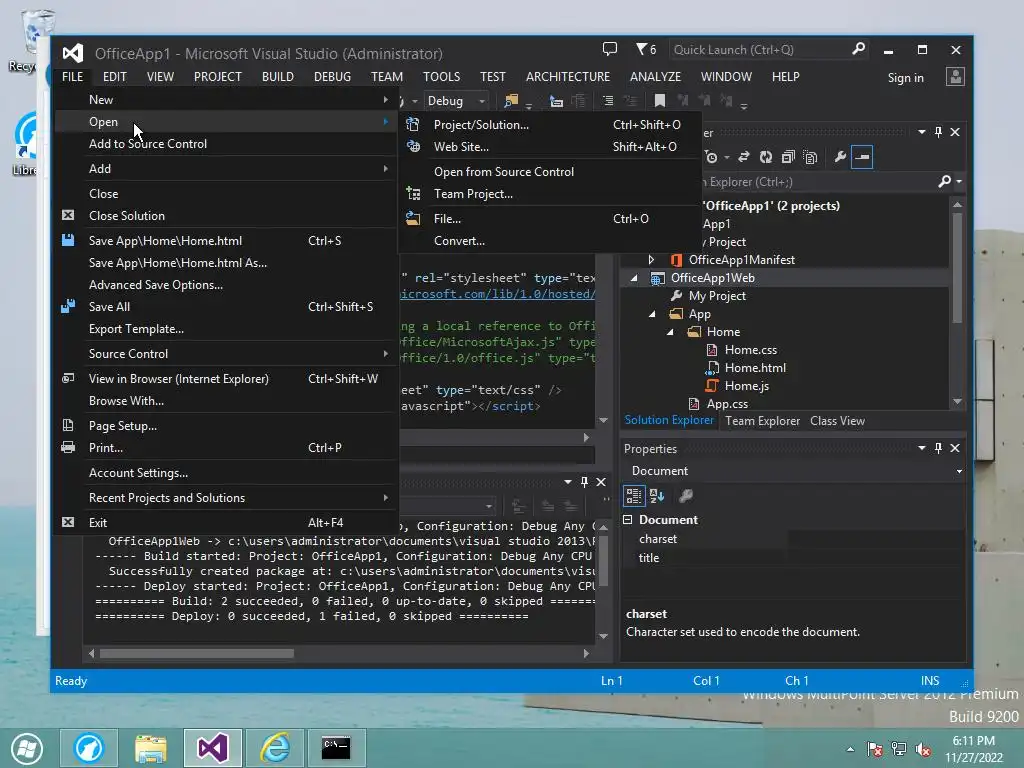Image resolution: width=1024 pixels, height=768 pixels.
Task: Open Recent Projects and Solutions submenu
Action: click(x=226, y=498)
